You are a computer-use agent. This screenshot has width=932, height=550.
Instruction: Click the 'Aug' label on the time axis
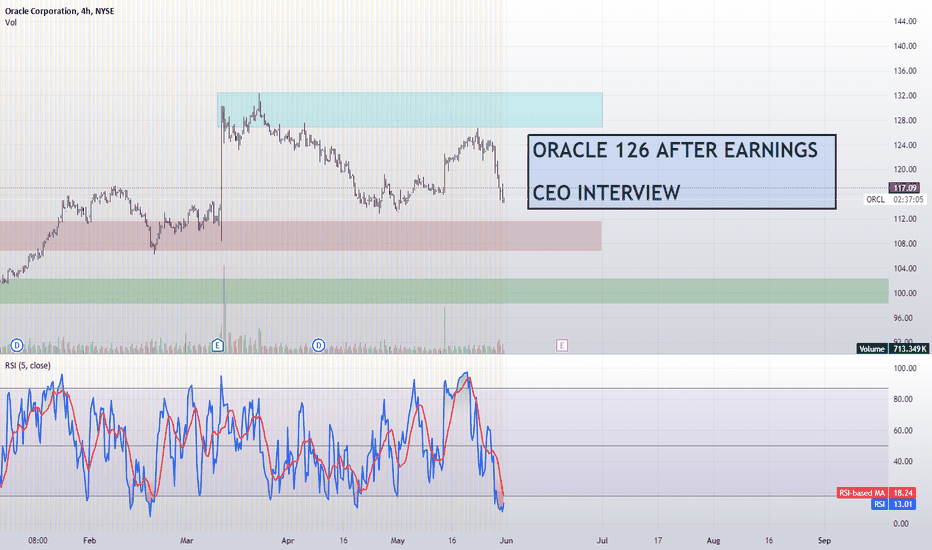pos(713,540)
